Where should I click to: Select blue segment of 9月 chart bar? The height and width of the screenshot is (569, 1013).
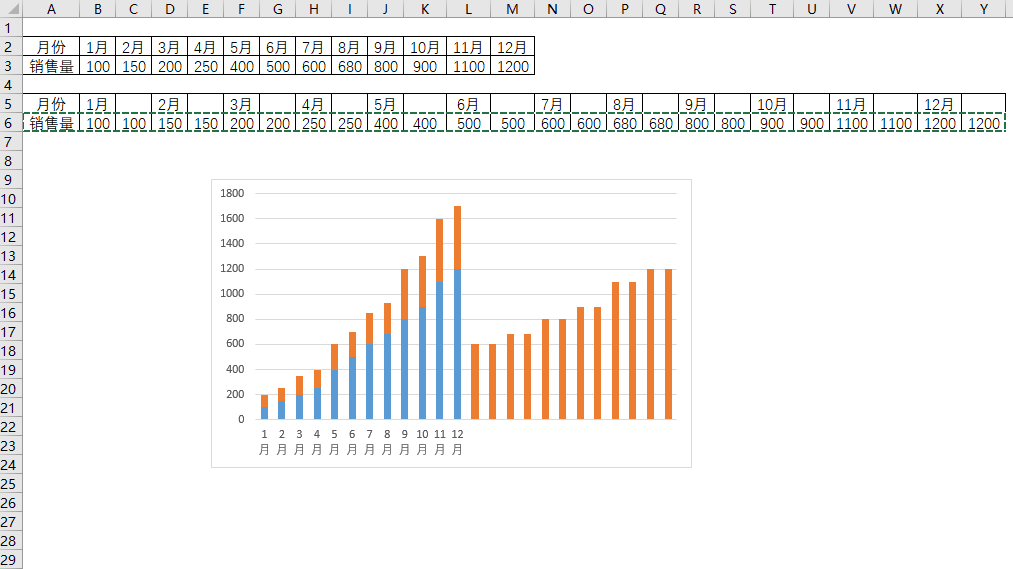(x=404, y=369)
